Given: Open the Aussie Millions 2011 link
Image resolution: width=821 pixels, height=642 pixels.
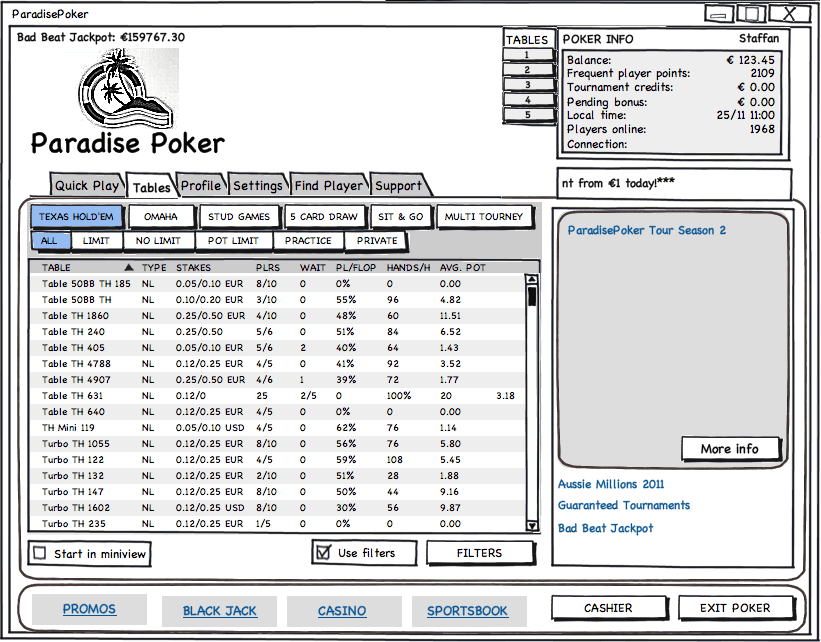Looking at the screenshot, I should [x=611, y=484].
